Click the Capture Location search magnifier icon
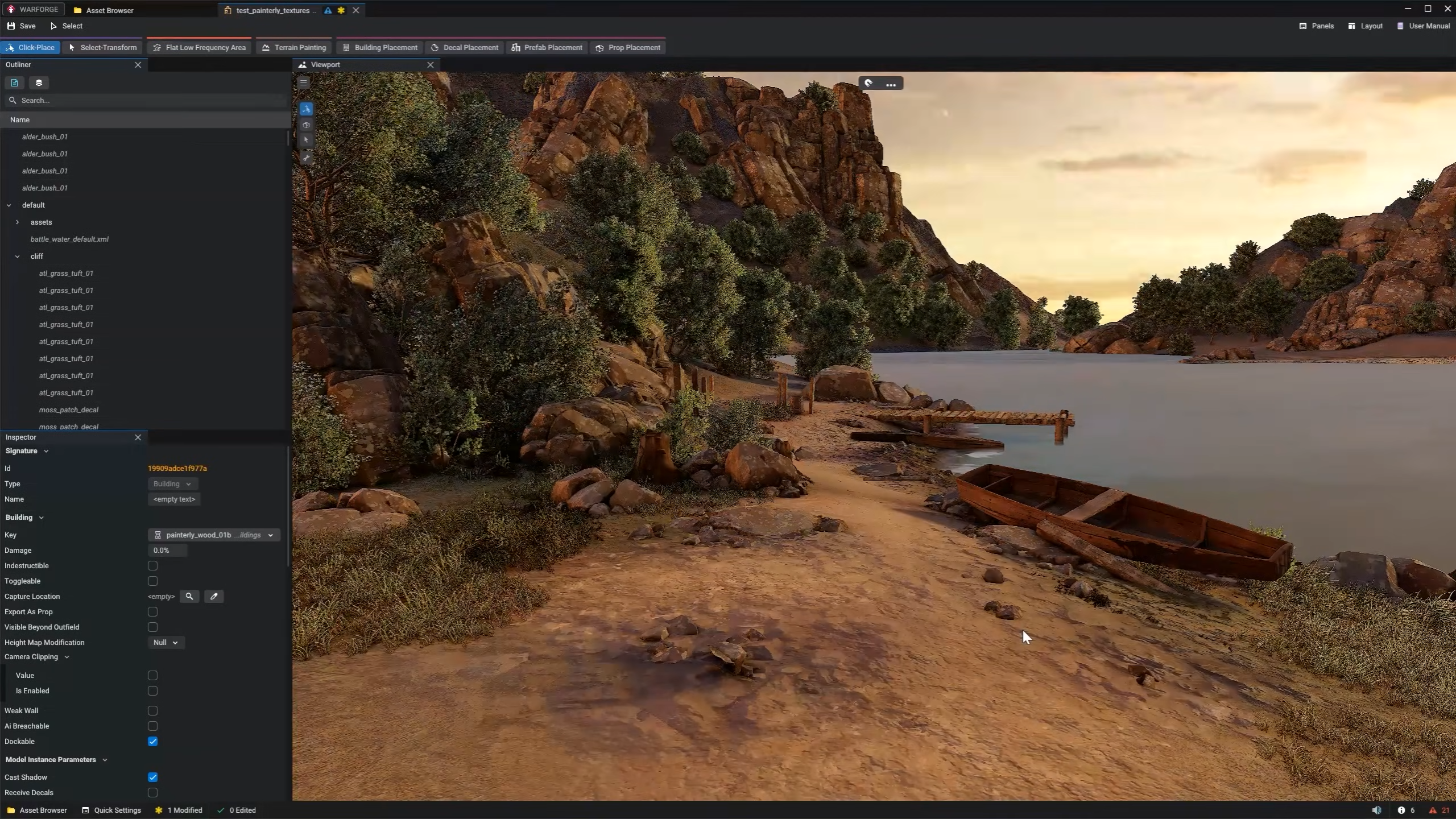Image resolution: width=1456 pixels, height=819 pixels. (189, 596)
